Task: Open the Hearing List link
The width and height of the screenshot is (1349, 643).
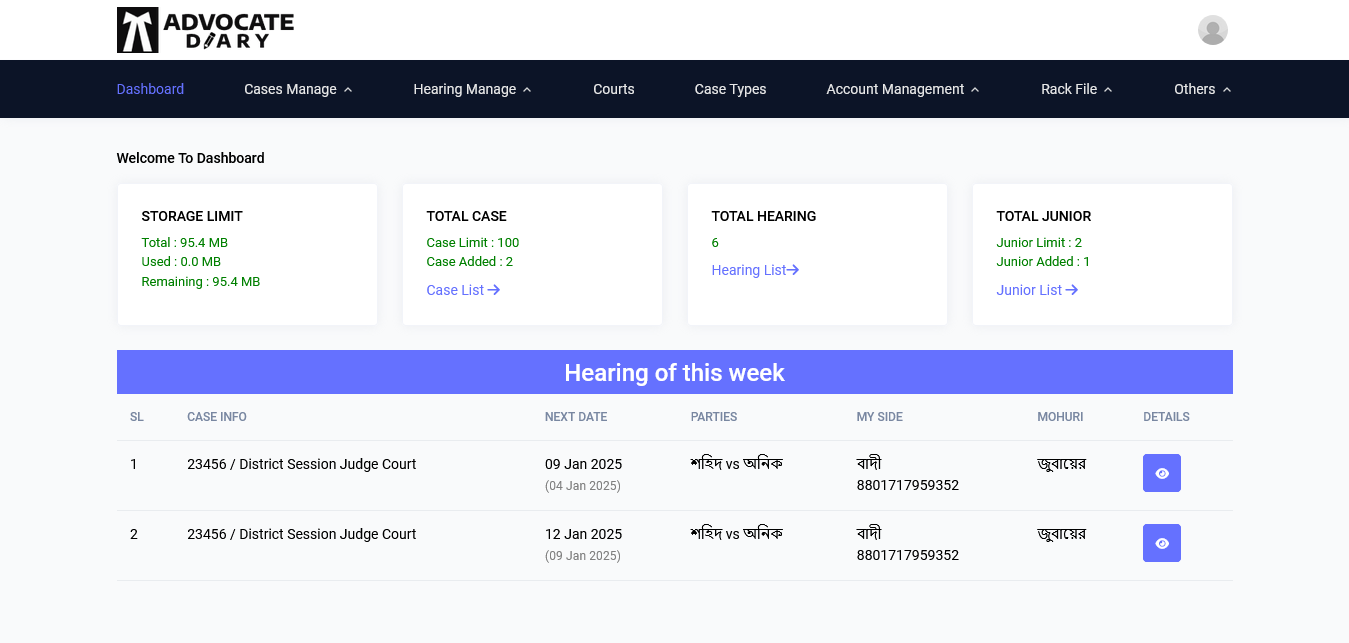Action: pyautogui.click(x=755, y=270)
